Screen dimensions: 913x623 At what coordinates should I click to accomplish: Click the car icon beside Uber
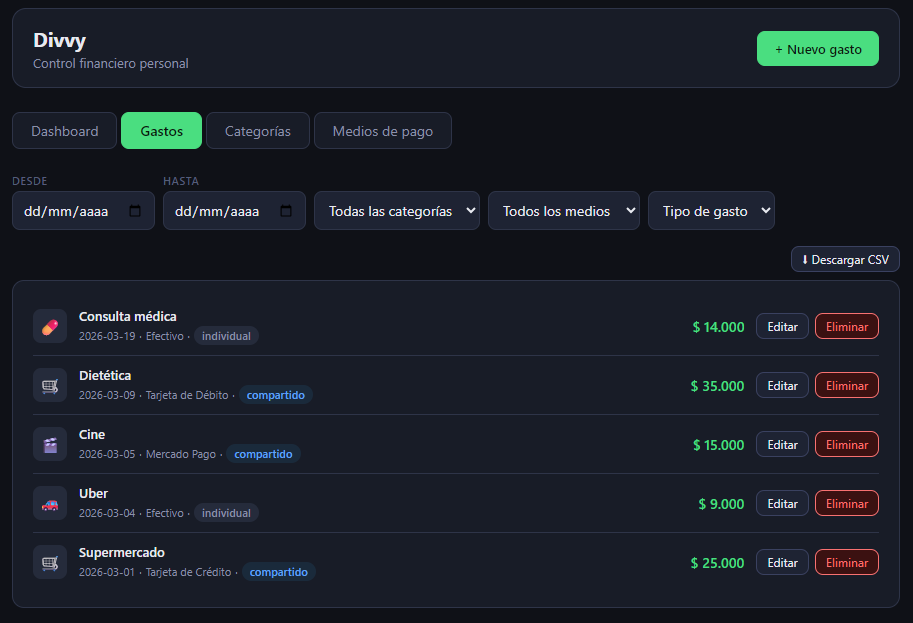(x=49, y=503)
